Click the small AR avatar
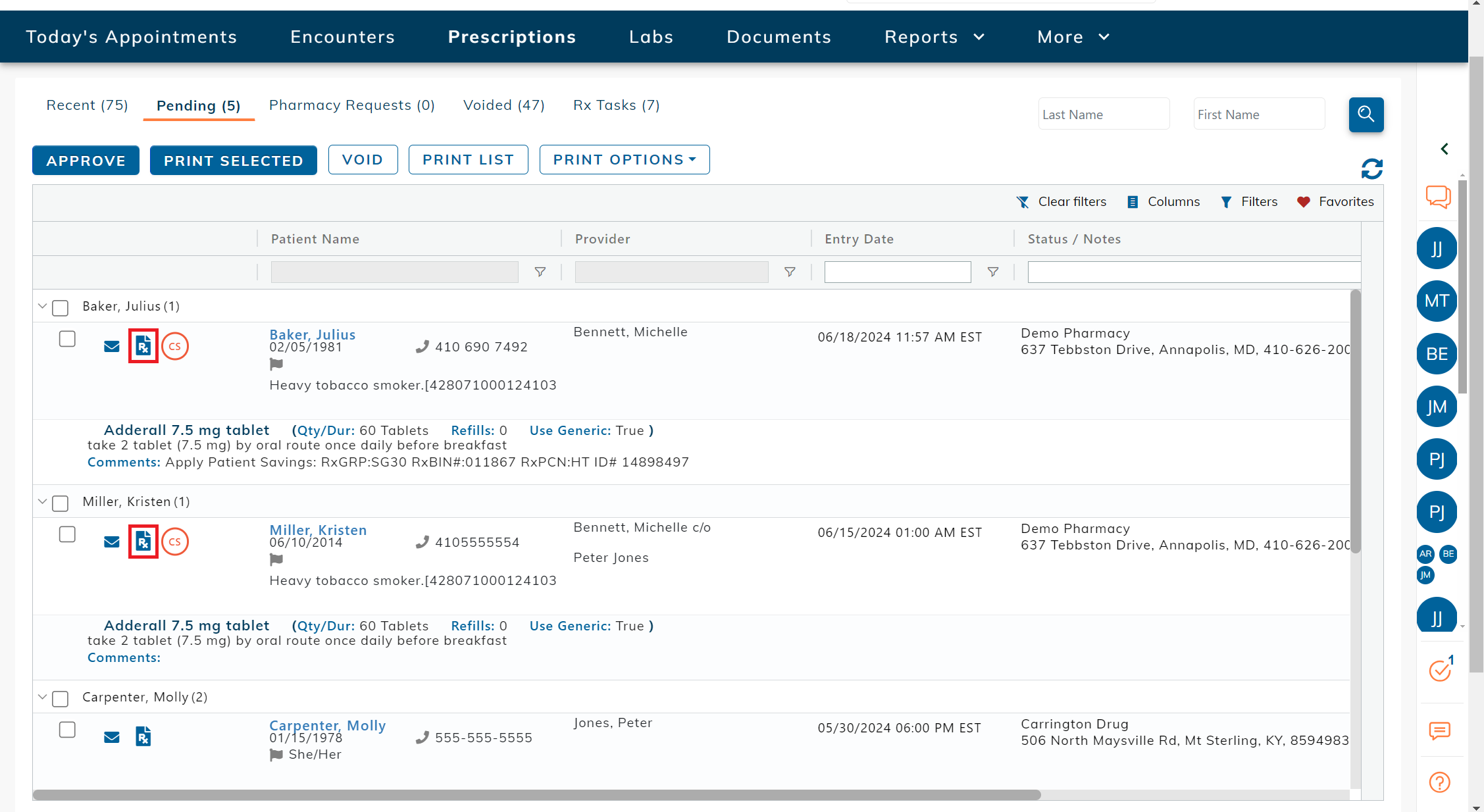Viewport: 1484px width, 812px height. point(1425,554)
